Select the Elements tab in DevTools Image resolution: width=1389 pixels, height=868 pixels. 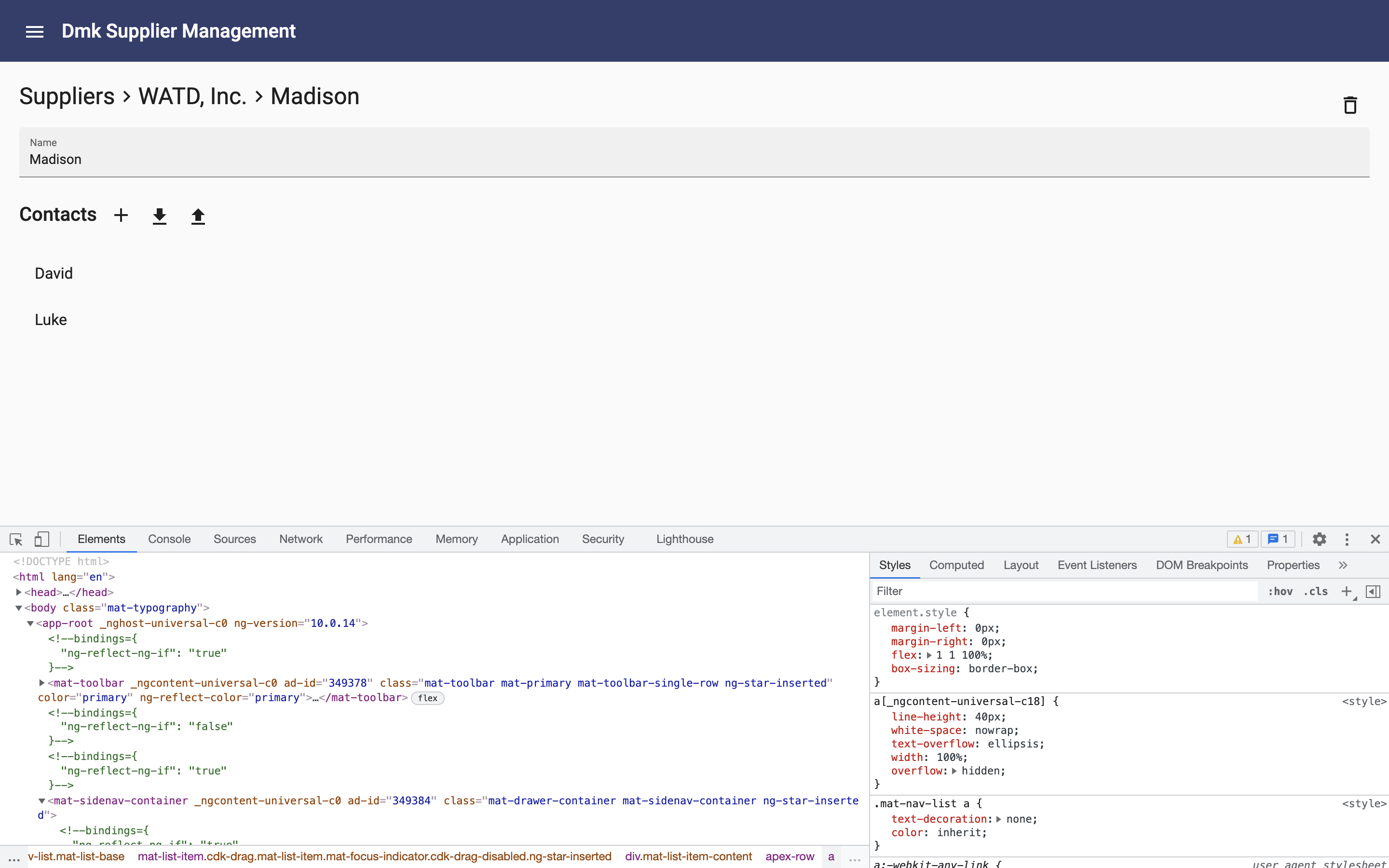coord(101,539)
